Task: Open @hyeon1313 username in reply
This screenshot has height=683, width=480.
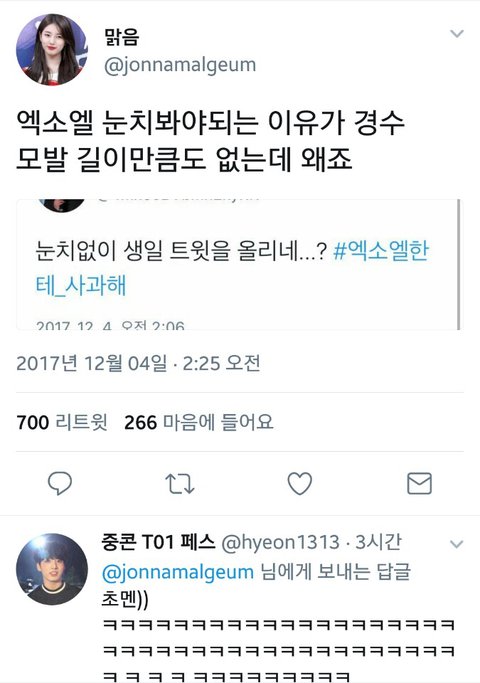Action: pos(280,543)
